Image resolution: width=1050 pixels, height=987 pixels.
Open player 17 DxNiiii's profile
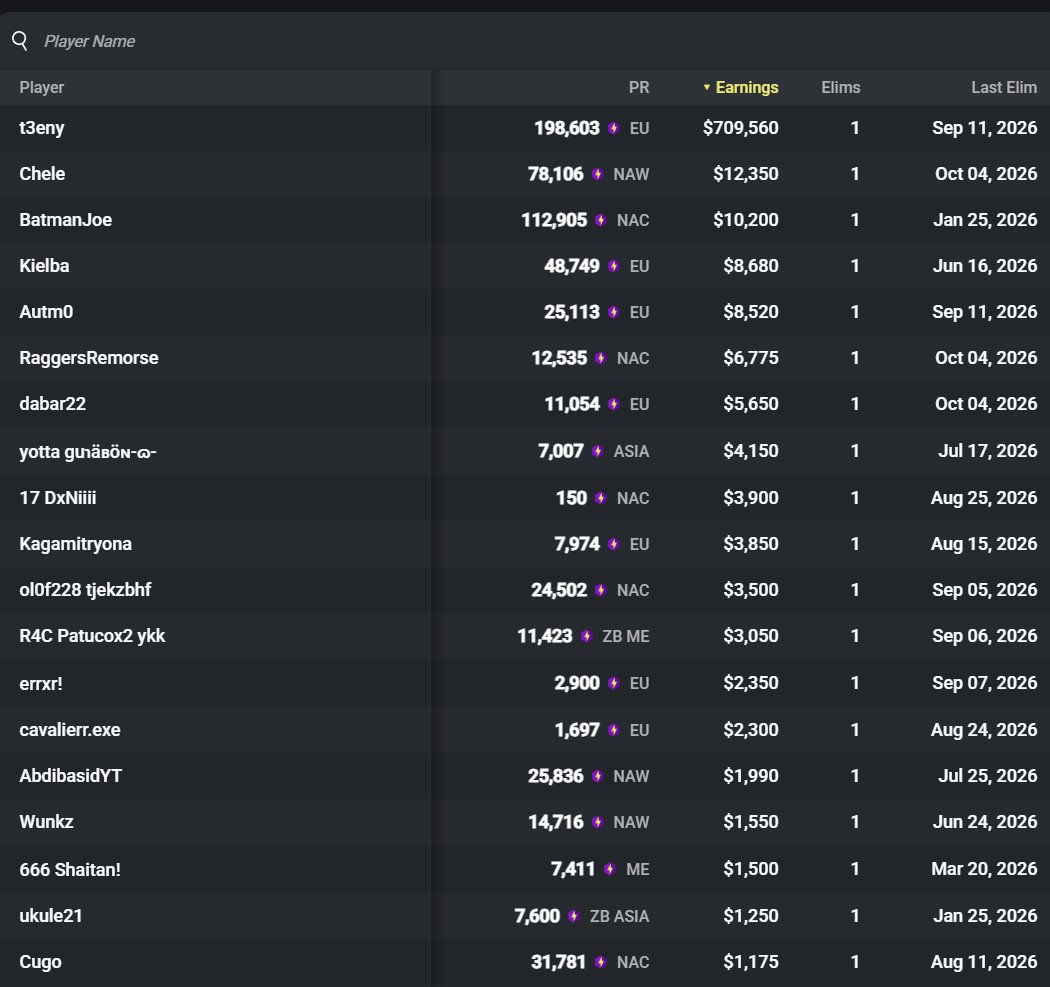pyautogui.click(x=58, y=498)
